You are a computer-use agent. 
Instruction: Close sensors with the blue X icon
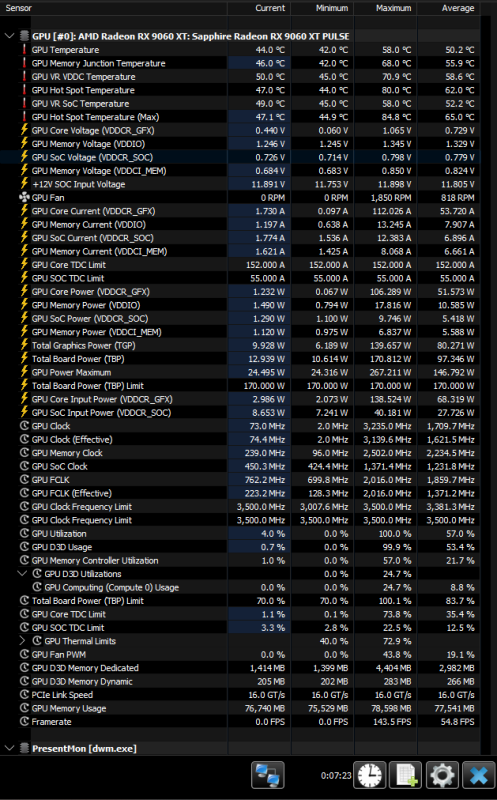coord(479,776)
